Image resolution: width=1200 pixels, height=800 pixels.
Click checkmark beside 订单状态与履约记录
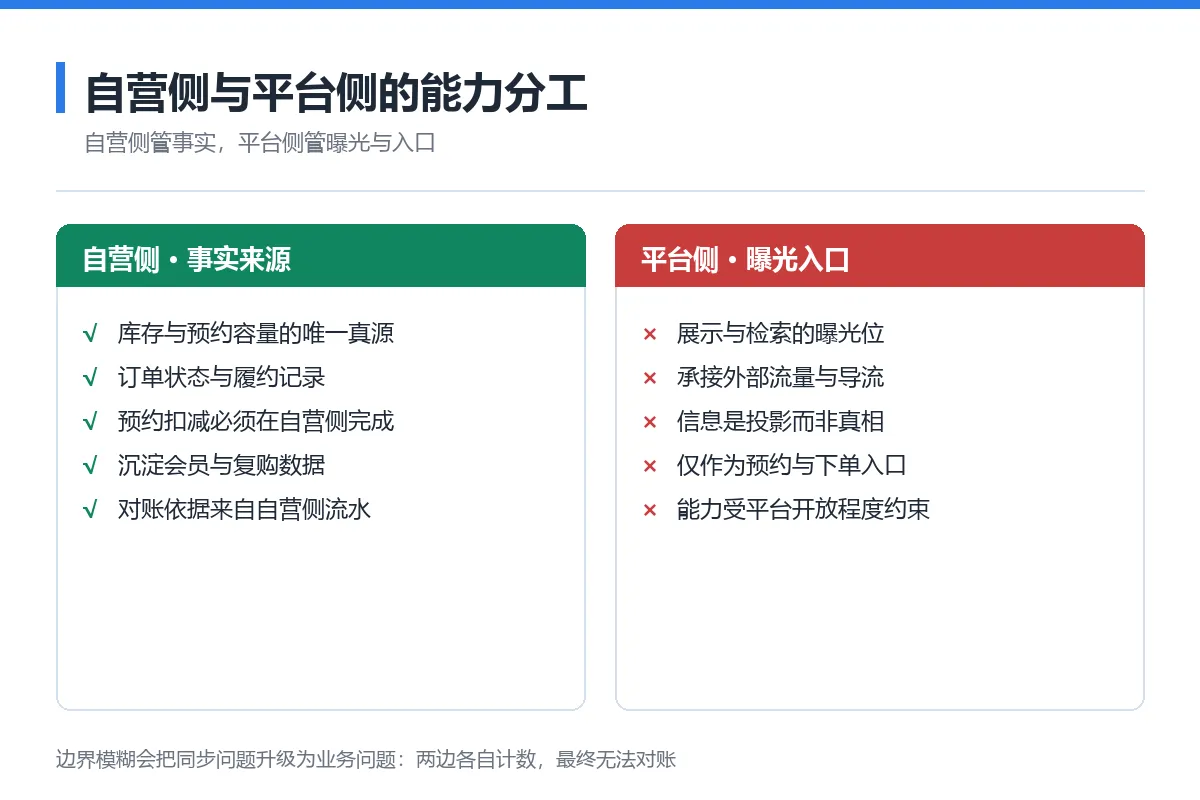coord(90,378)
